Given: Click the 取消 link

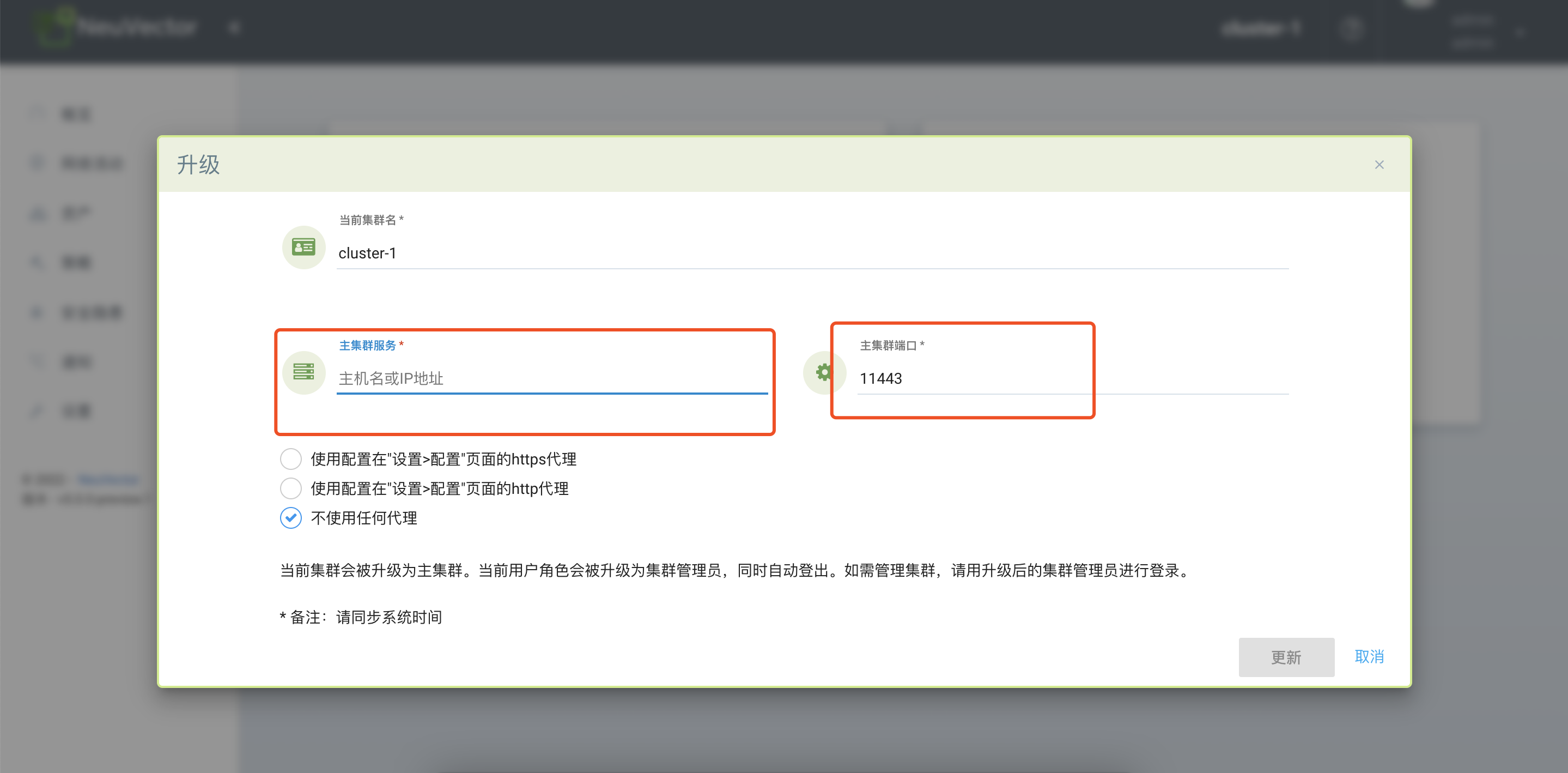Looking at the screenshot, I should pyautogui.click(x=1369, y=657).
